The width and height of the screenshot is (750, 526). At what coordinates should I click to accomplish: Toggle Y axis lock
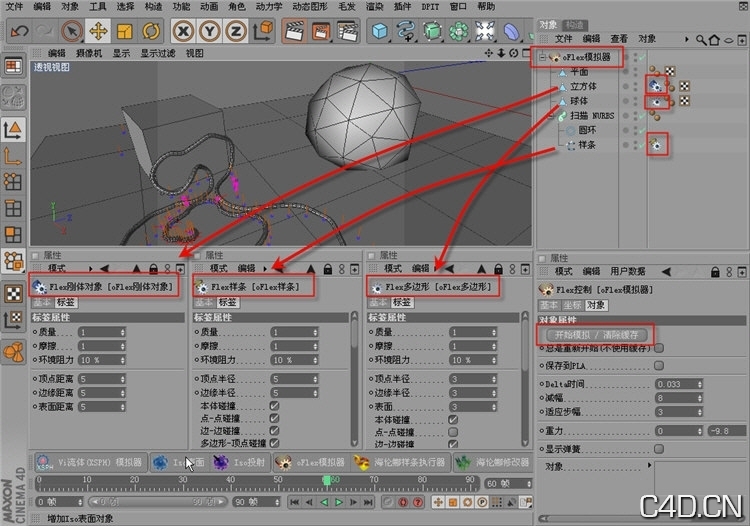click(210, 31)
